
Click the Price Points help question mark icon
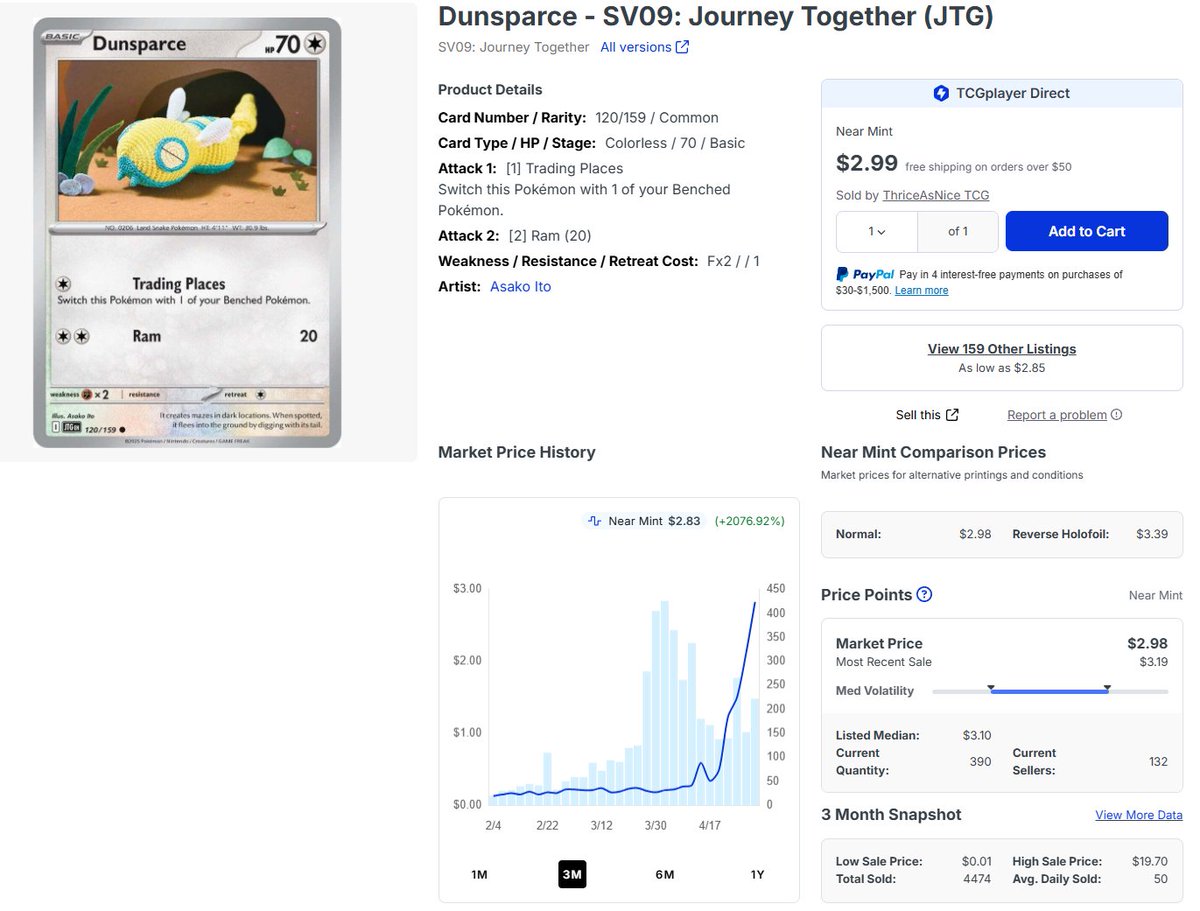(924, 595)
